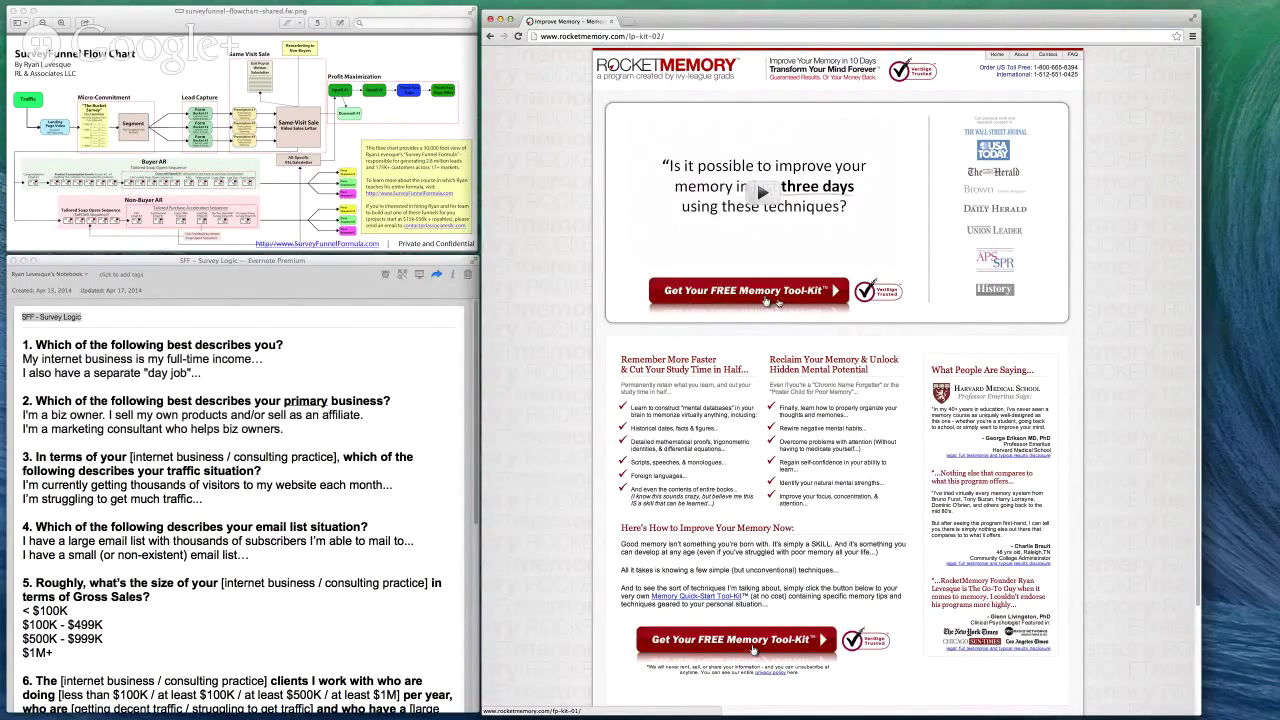Show note info in Evernote

(x=452, y=274)
